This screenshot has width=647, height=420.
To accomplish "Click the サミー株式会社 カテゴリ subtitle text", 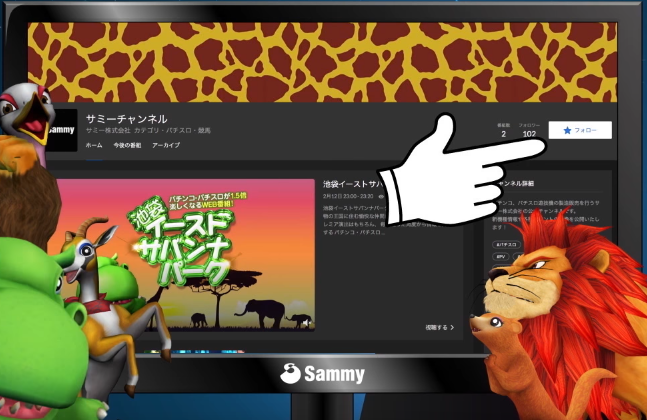I will [148, 130].
